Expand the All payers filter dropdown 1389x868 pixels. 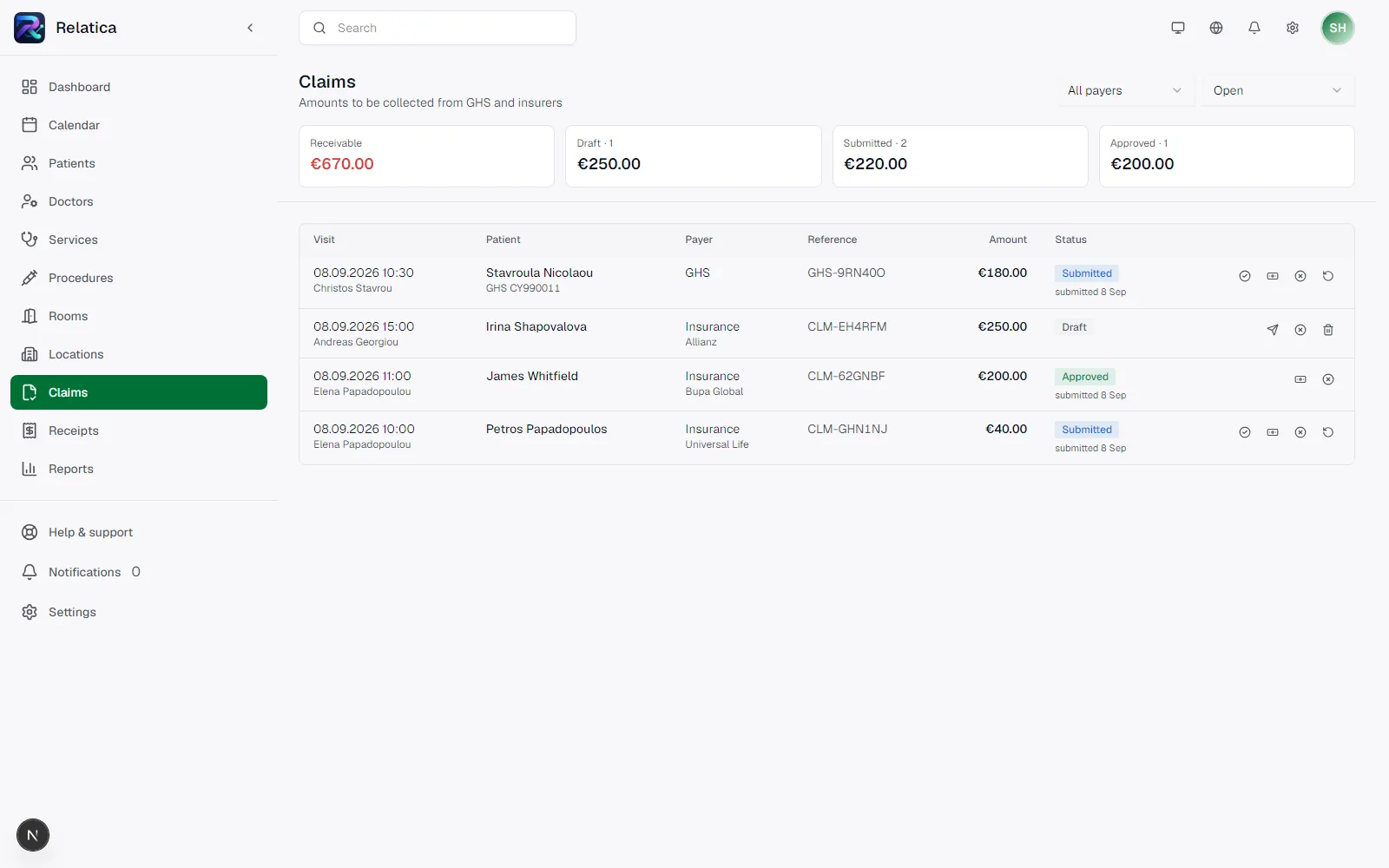tap(1124, 90)
